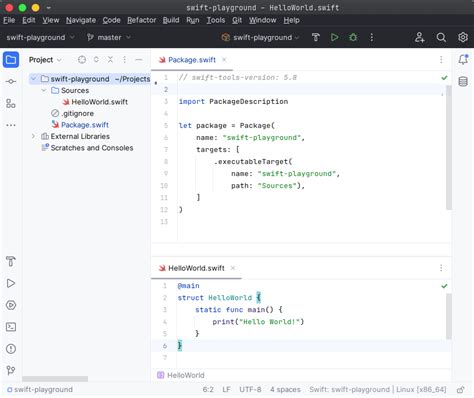
Task: Click swift-playground breadcrumb in status bar
Action: tap(40, 389)
